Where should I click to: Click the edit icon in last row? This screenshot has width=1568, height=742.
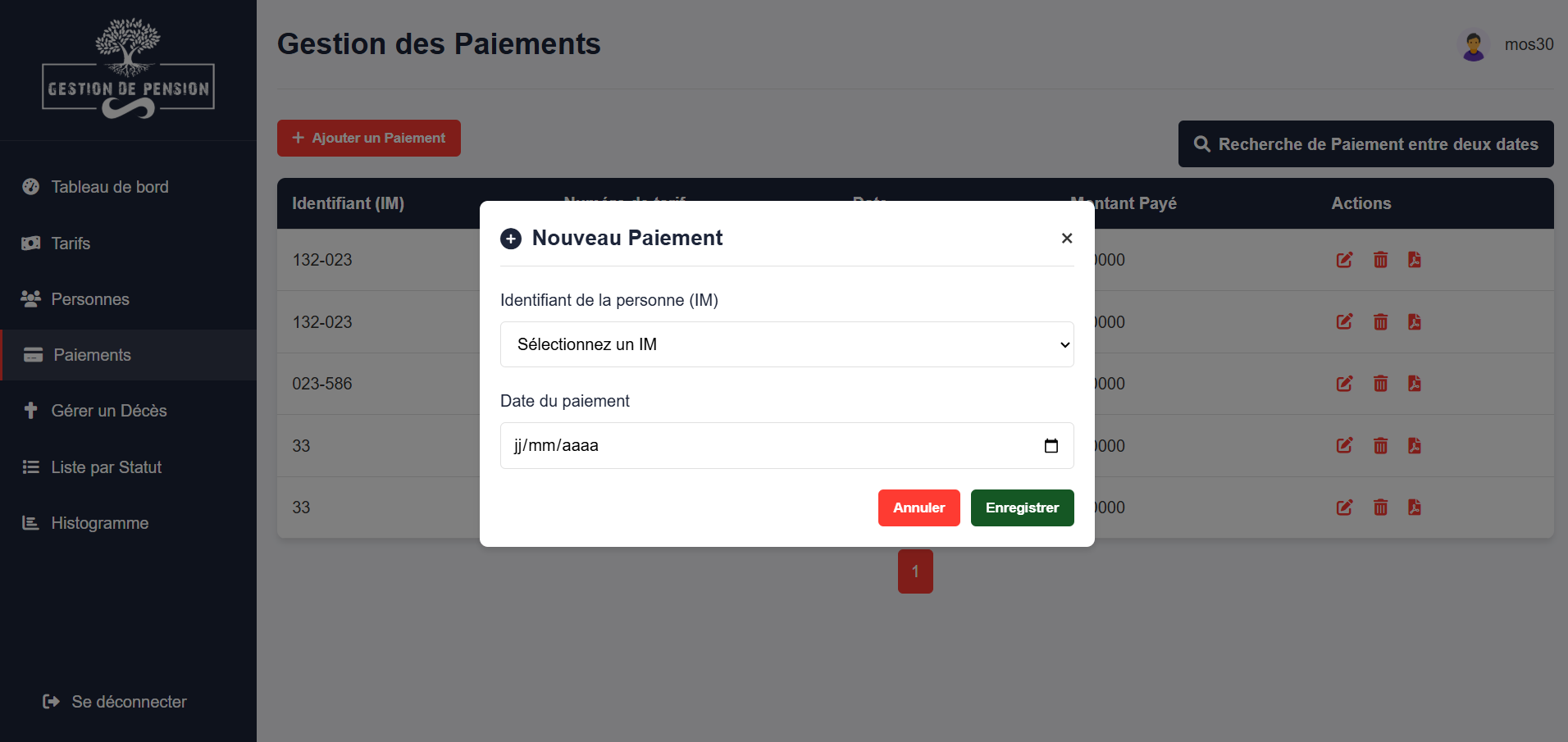click(x=1344, y=508)
